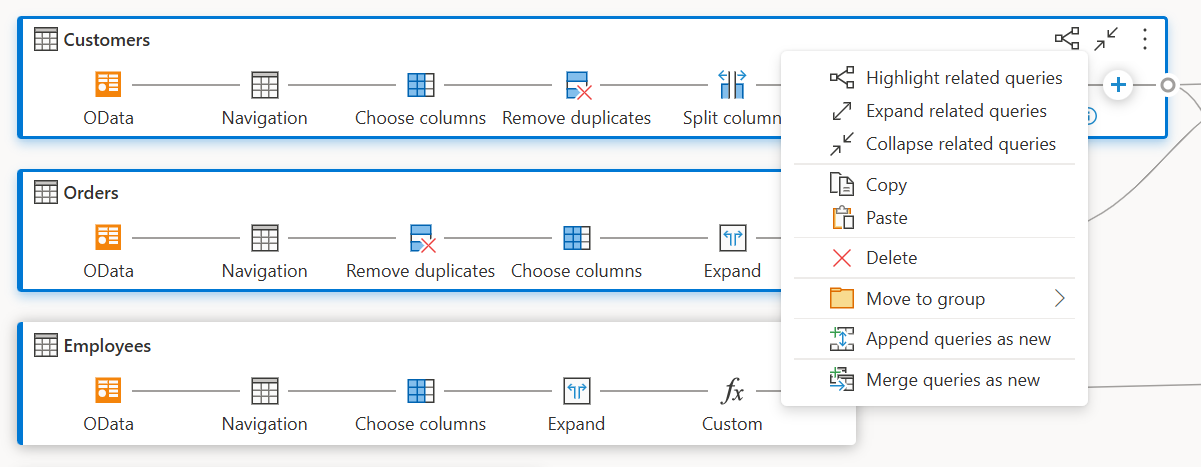1201x467 pixels.
Task: Choose Delete from the context menu
Action: (890, 258)
